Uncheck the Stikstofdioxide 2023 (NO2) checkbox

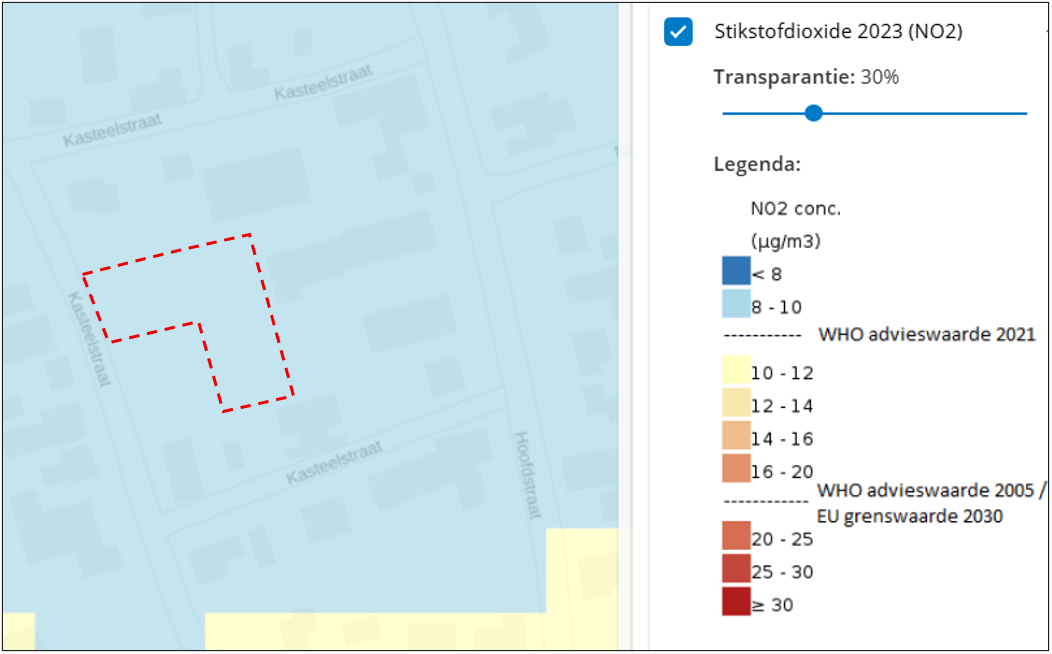point(678,32)
